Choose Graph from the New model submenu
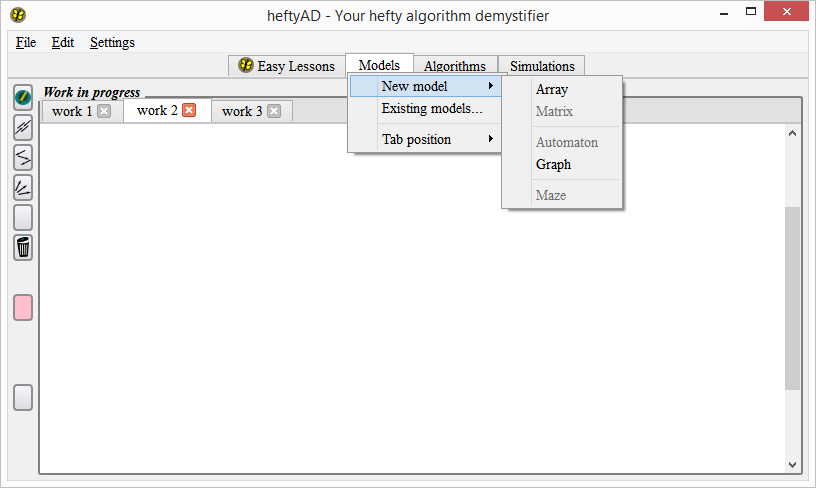 point(553,164)
